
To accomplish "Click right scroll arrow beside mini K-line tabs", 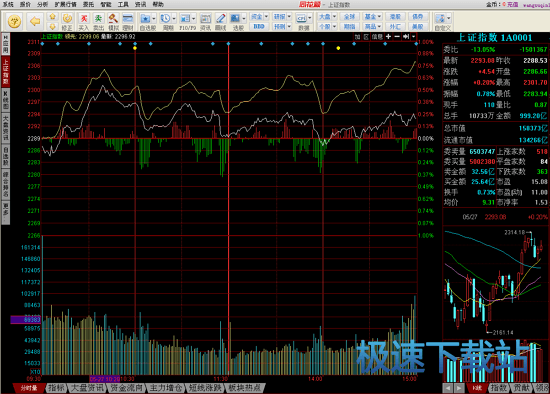I will (458, 388).
